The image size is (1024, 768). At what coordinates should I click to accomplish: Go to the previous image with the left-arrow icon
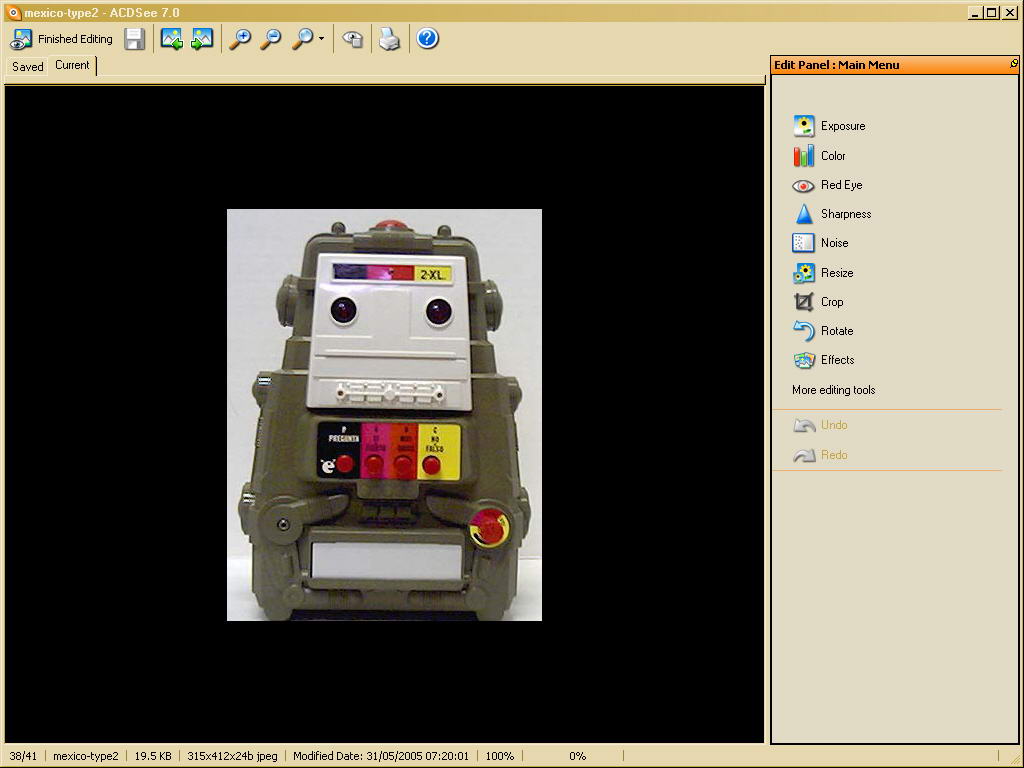(x=172, y=39)
